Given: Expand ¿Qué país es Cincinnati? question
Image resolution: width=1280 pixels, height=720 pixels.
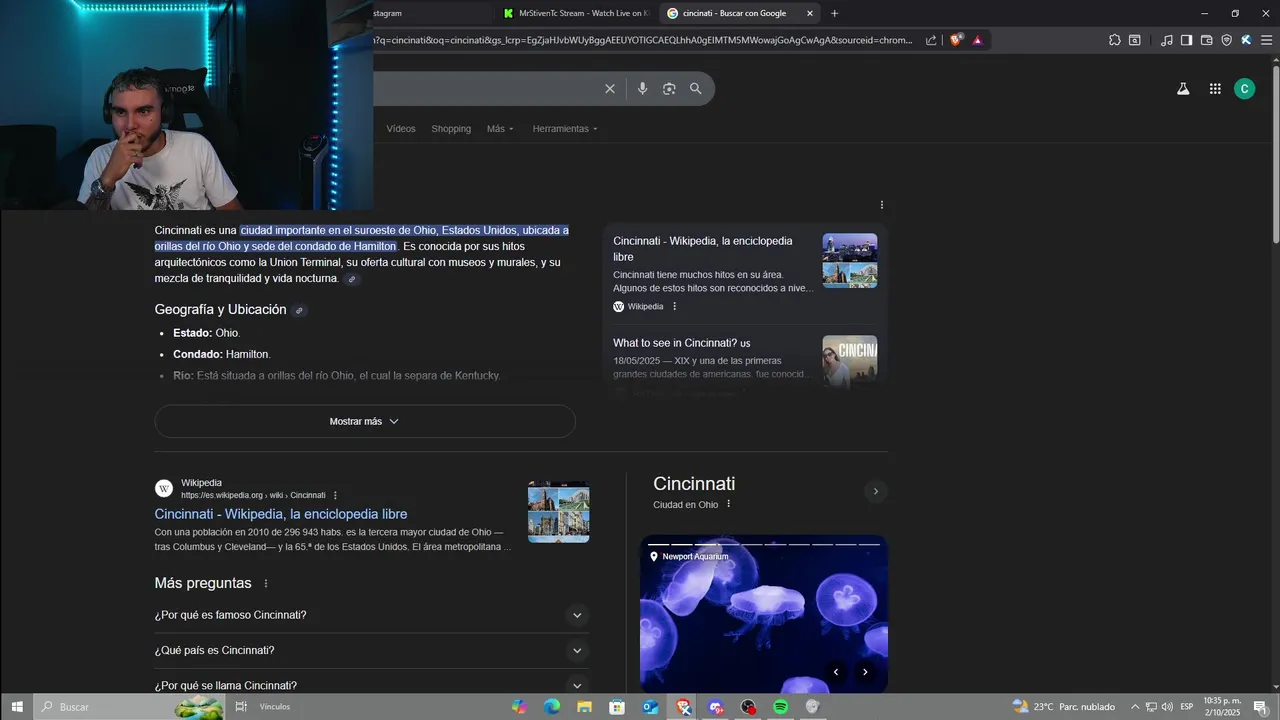Looking at the screenshot, I should click(372, 650).
